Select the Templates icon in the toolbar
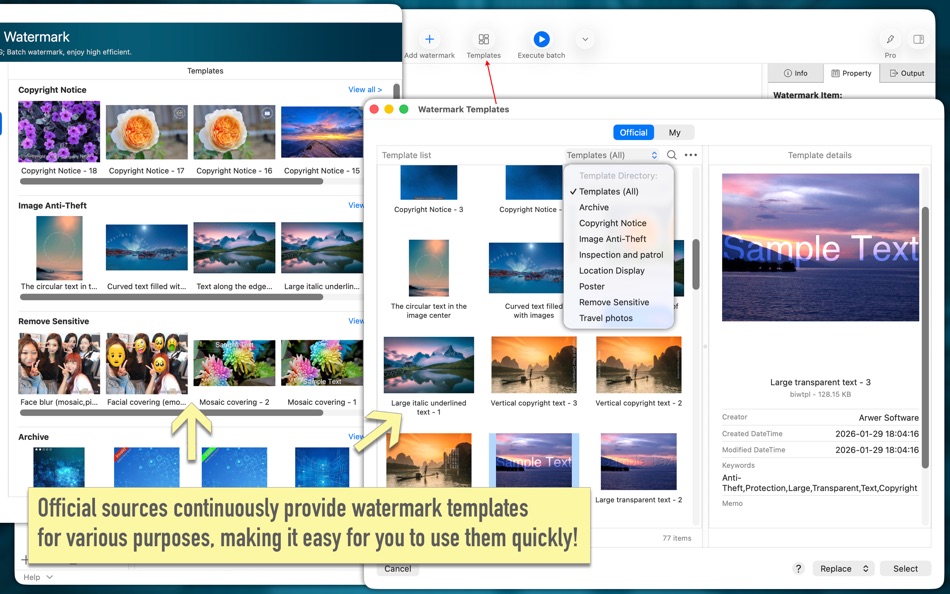The image size is (950, 594). click(483, 40)
